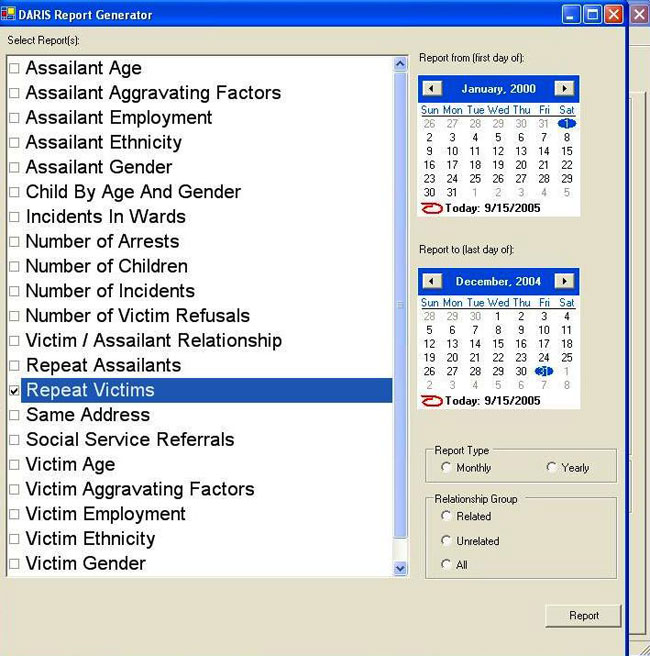650x656 pixels.
Task: Click the DARIS Report Generator title bar icon
Action: [9, 15]
